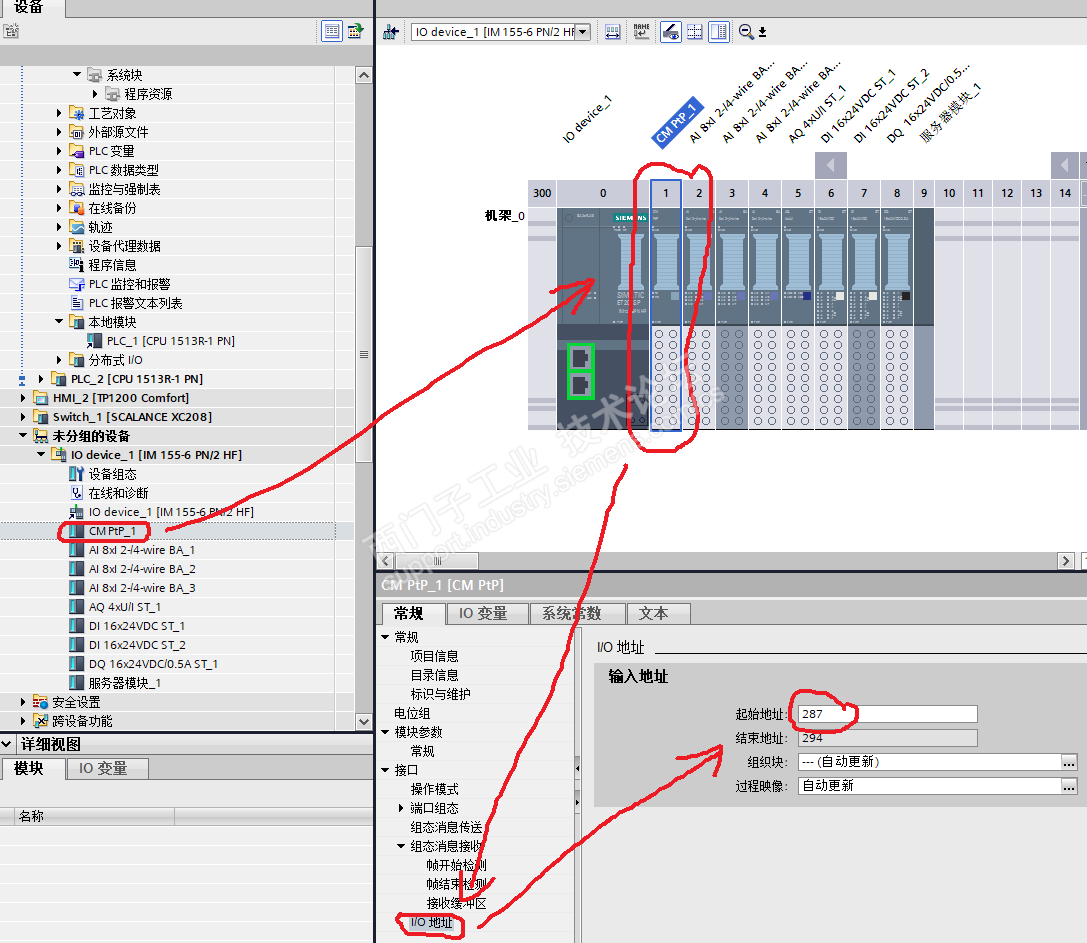Click the scroll-left arrow above slot 6
1087x943 pixels.
click(x=831, y=166)
